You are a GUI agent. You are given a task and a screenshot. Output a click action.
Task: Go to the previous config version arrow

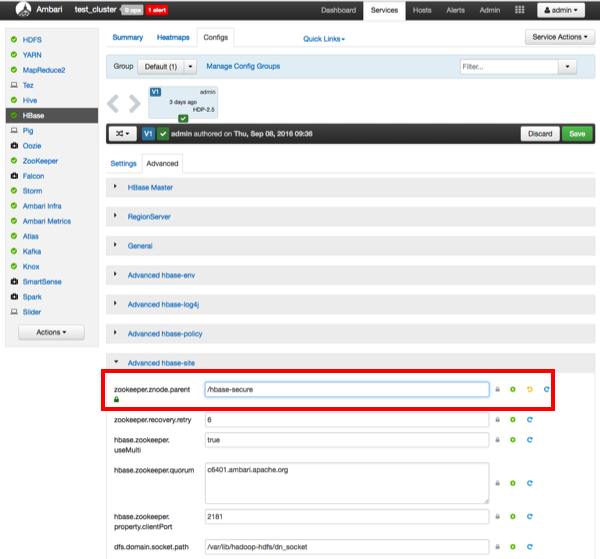115,103
